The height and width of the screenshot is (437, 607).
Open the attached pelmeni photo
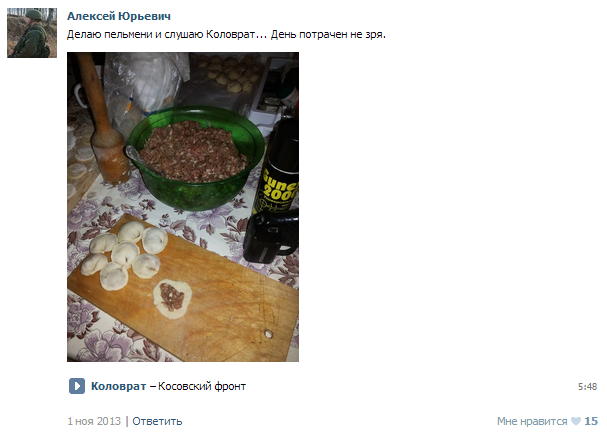[183, 207]
